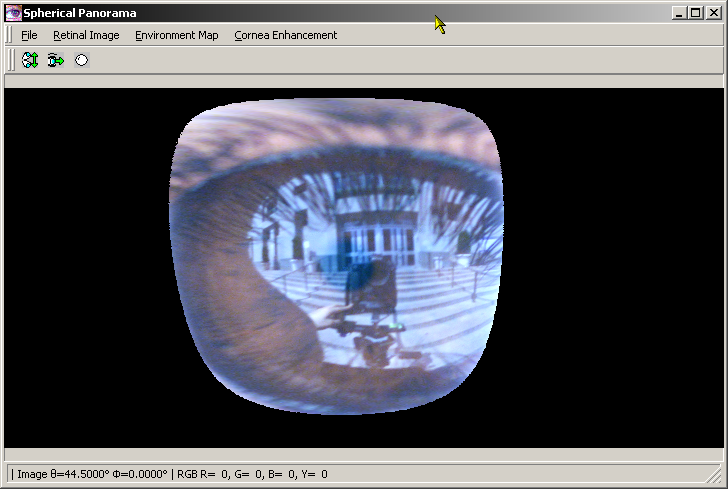Expand the Environment Map menu

176,35
